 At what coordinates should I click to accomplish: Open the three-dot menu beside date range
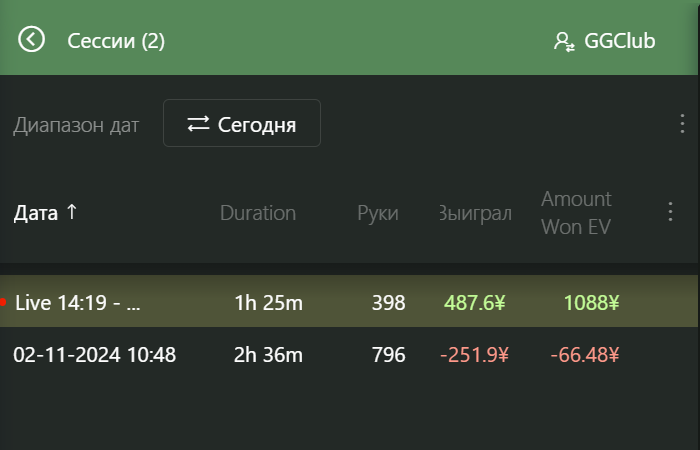click(682, 123)
